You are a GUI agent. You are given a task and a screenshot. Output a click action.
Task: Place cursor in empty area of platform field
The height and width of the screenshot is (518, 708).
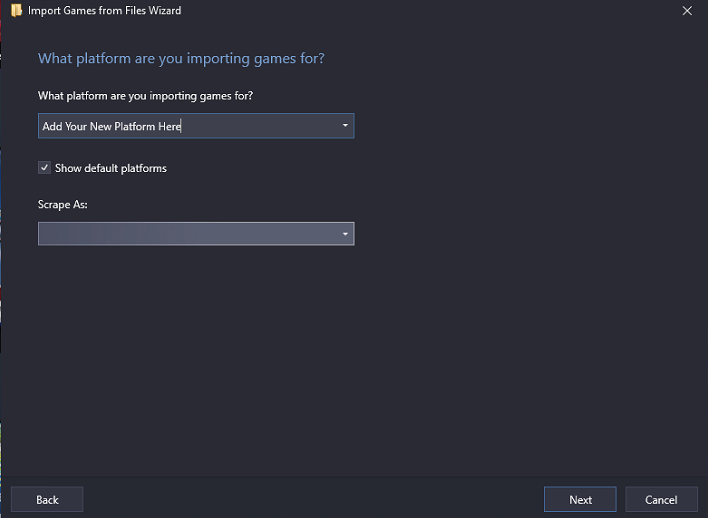[x=260, y=126]
